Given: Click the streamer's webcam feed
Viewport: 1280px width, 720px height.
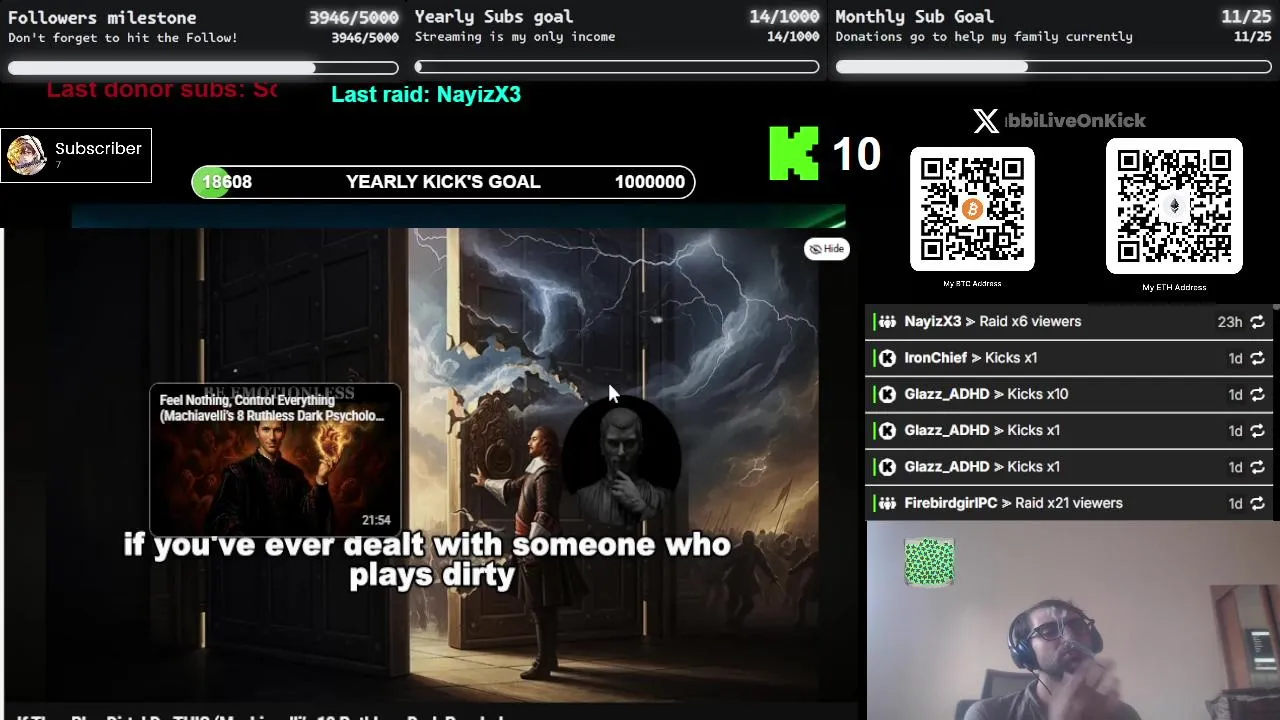Looking at the screenshot, I should point(1073,621).
